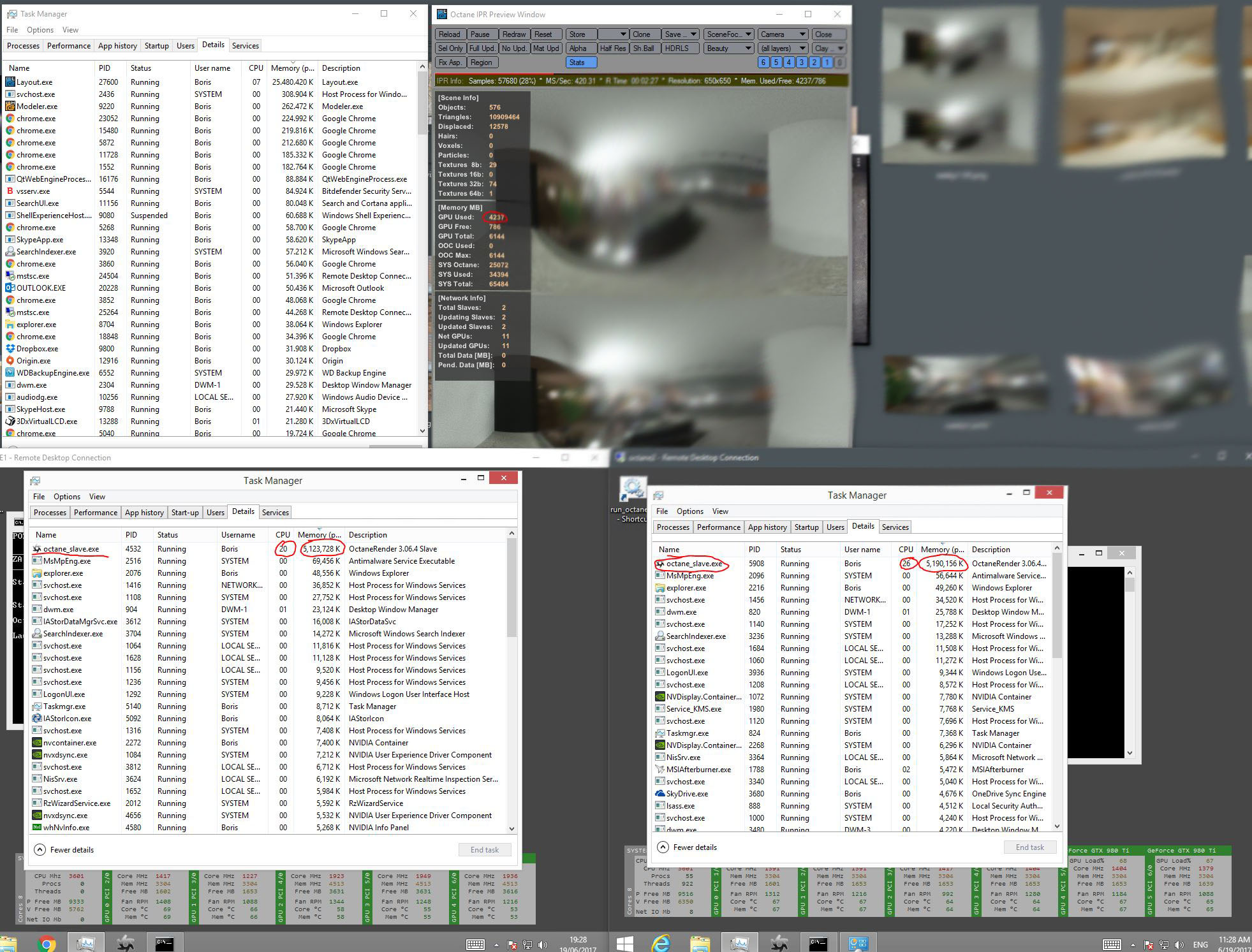Screen dimensions: 1252x952
Task: Click Chrome icon in left remote taskbar
Action: click(x=46, y=943)
